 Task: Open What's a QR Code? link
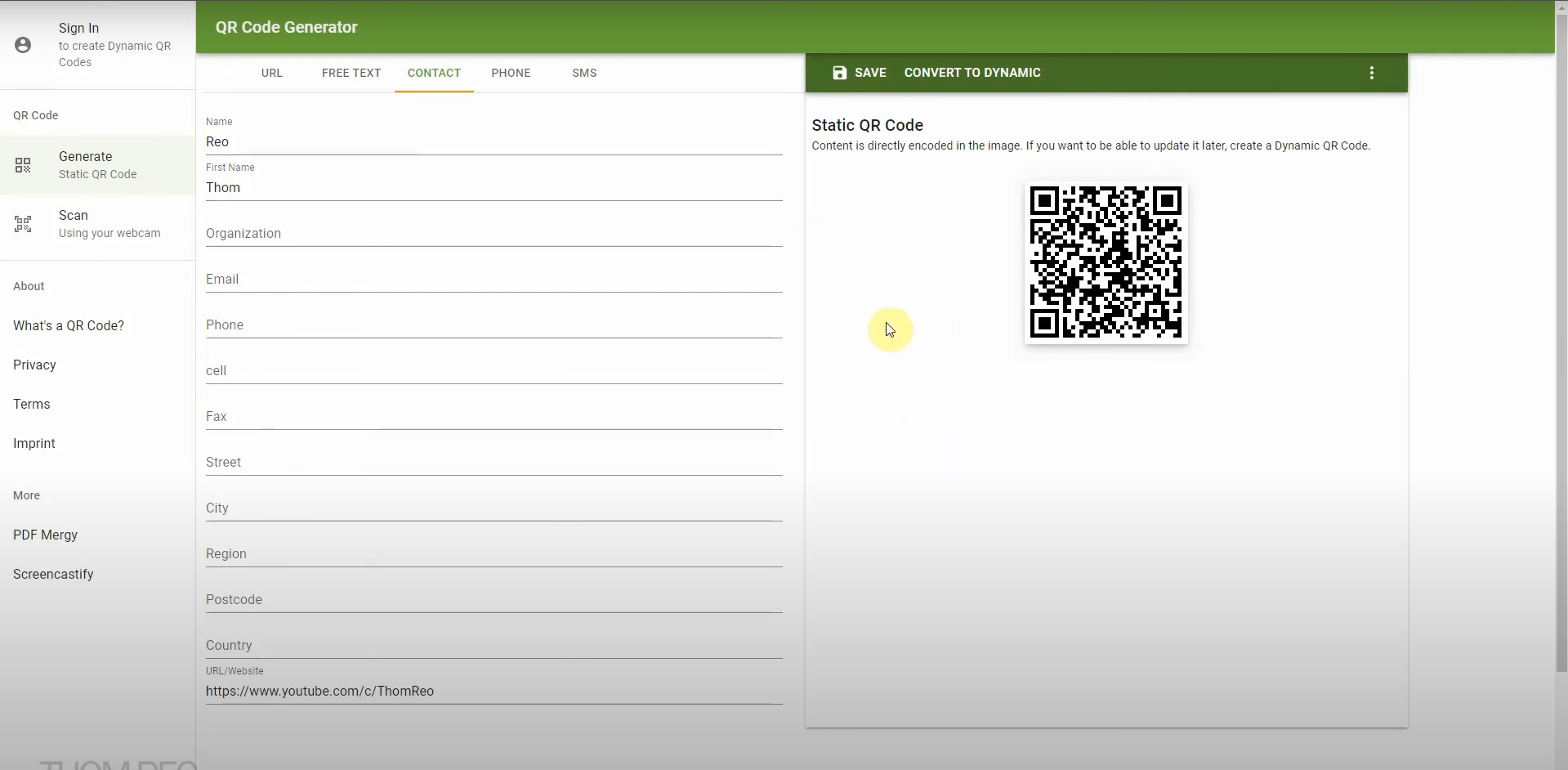[69, 325]
